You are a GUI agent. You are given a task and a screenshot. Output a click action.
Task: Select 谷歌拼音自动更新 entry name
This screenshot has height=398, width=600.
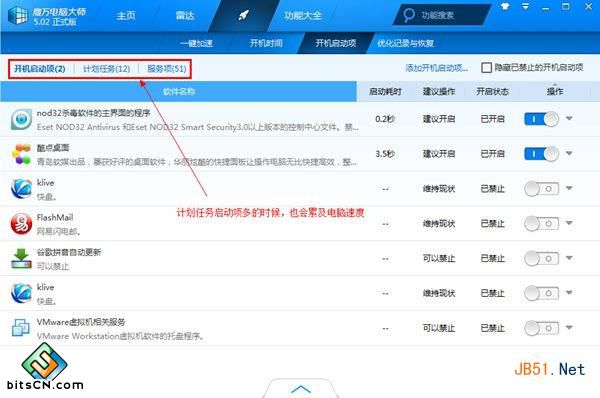point(69,253)
